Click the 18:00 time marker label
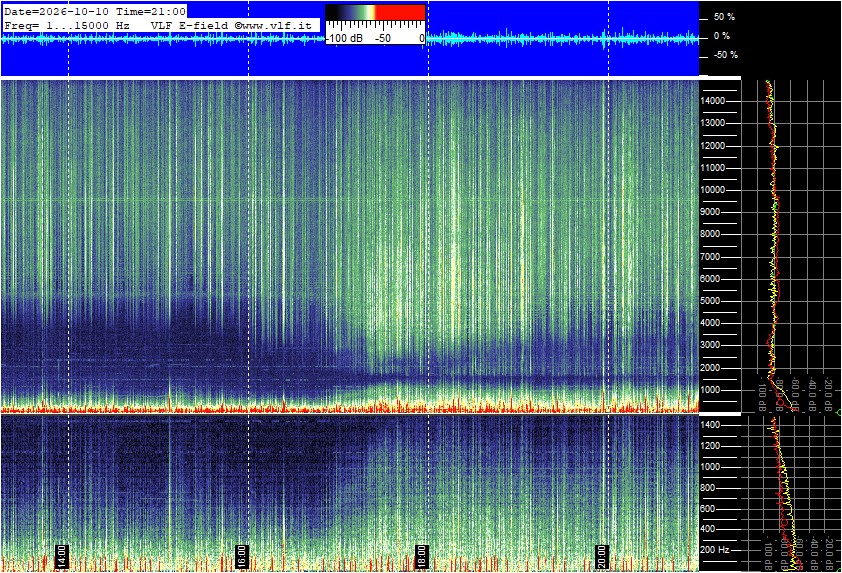 [422, 557]
